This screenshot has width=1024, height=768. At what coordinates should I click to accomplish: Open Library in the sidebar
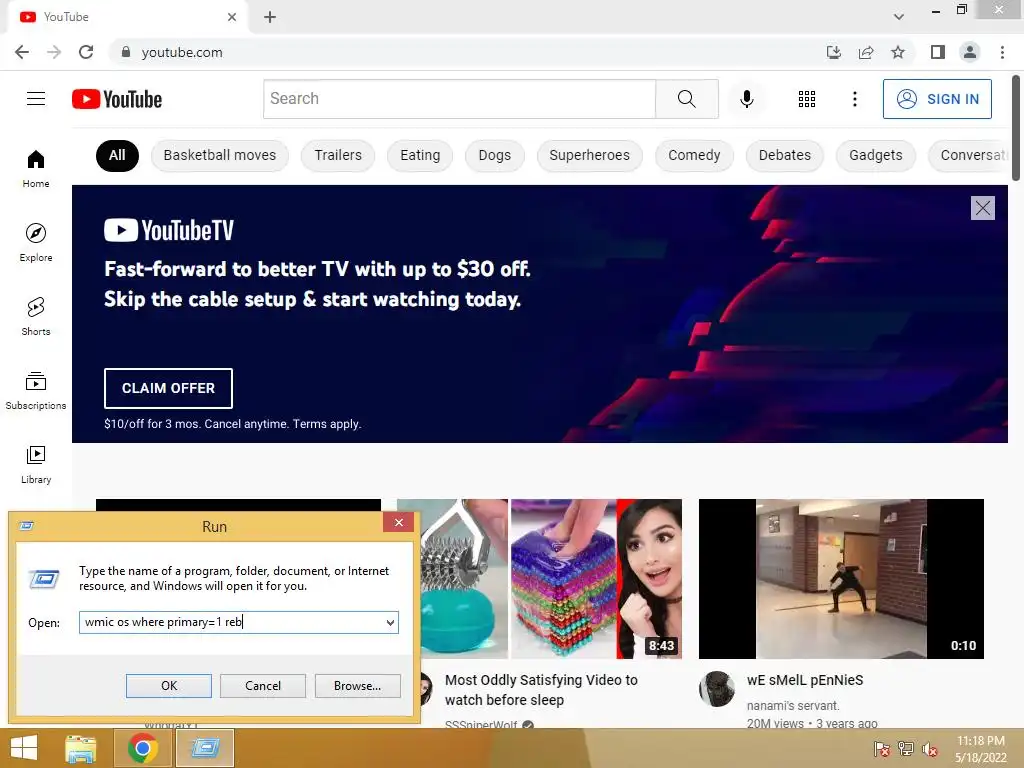coord(36,464)
